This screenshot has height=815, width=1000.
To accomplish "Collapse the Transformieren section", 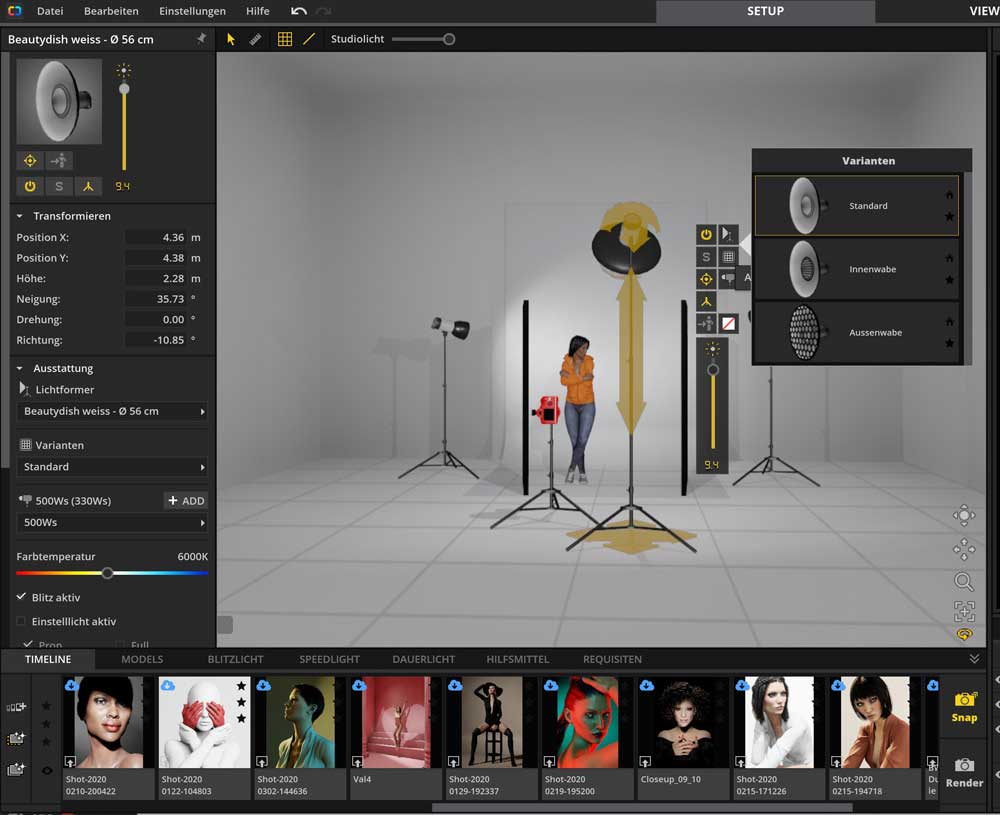I will (x=20, y=216).
